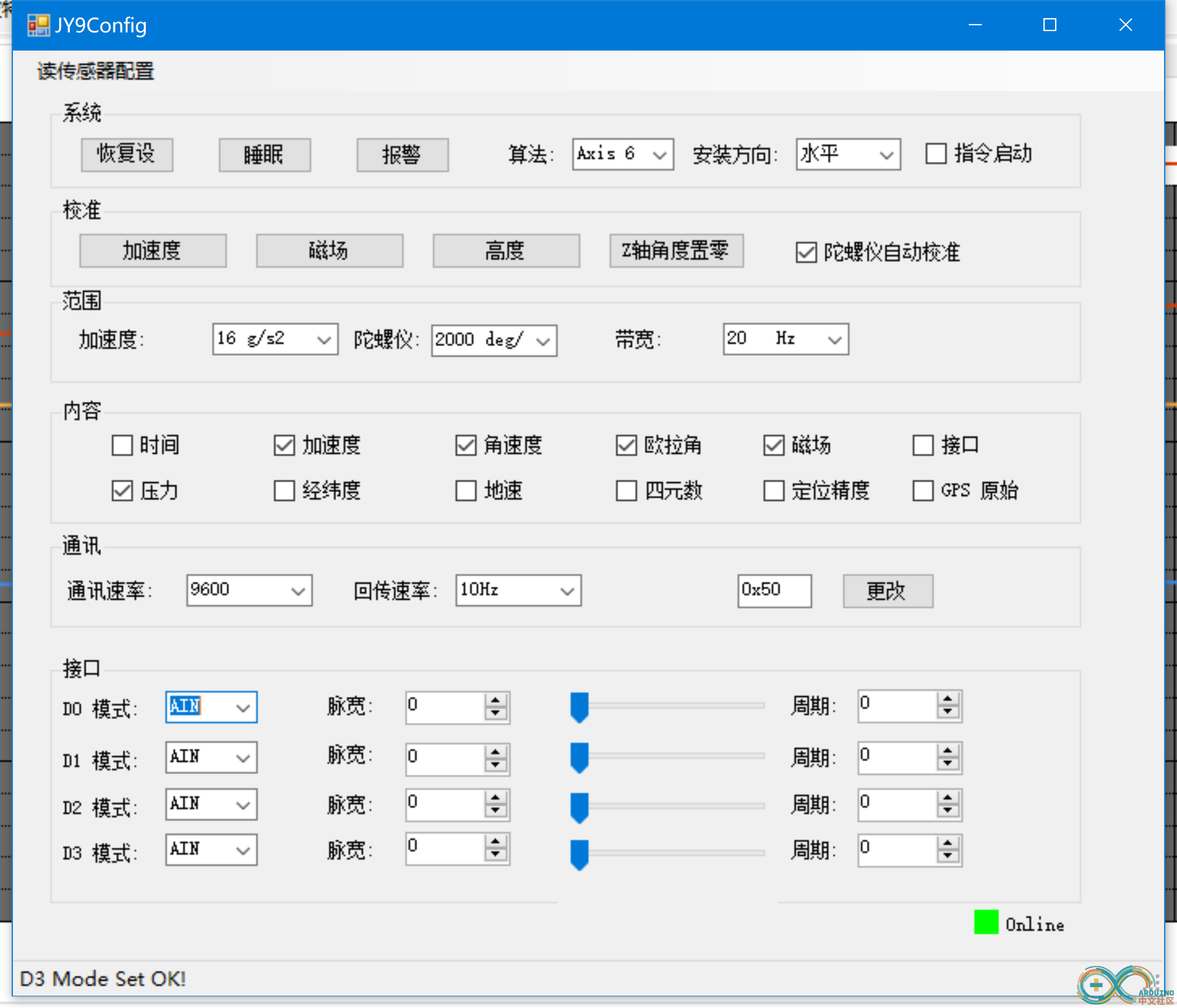Viewport: 1177px width, 1008px height.
Task: Click the D2 row slider thumb
Action: click(579, 807)
